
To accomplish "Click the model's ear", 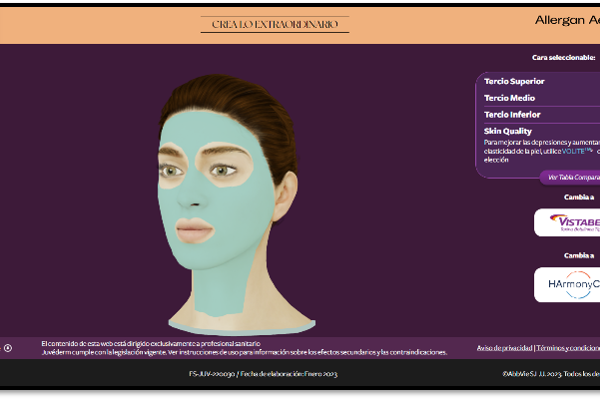I will 286,195.
